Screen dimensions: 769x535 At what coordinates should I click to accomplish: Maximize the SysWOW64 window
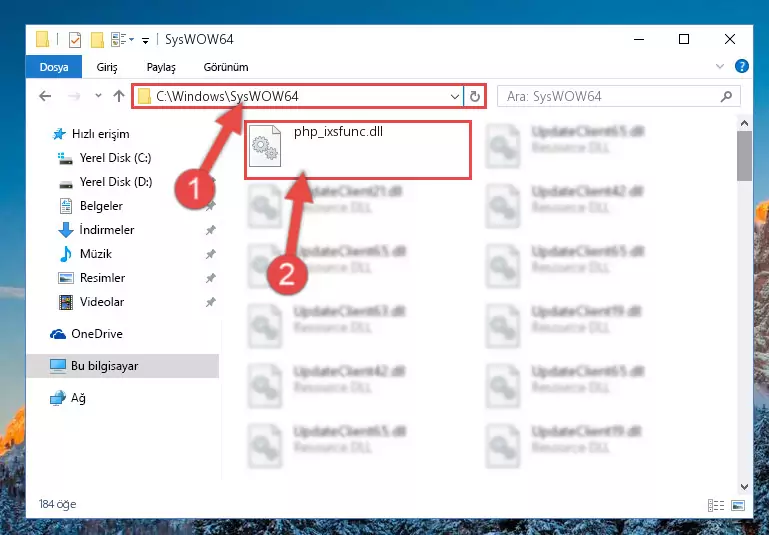tap(684, 40)
